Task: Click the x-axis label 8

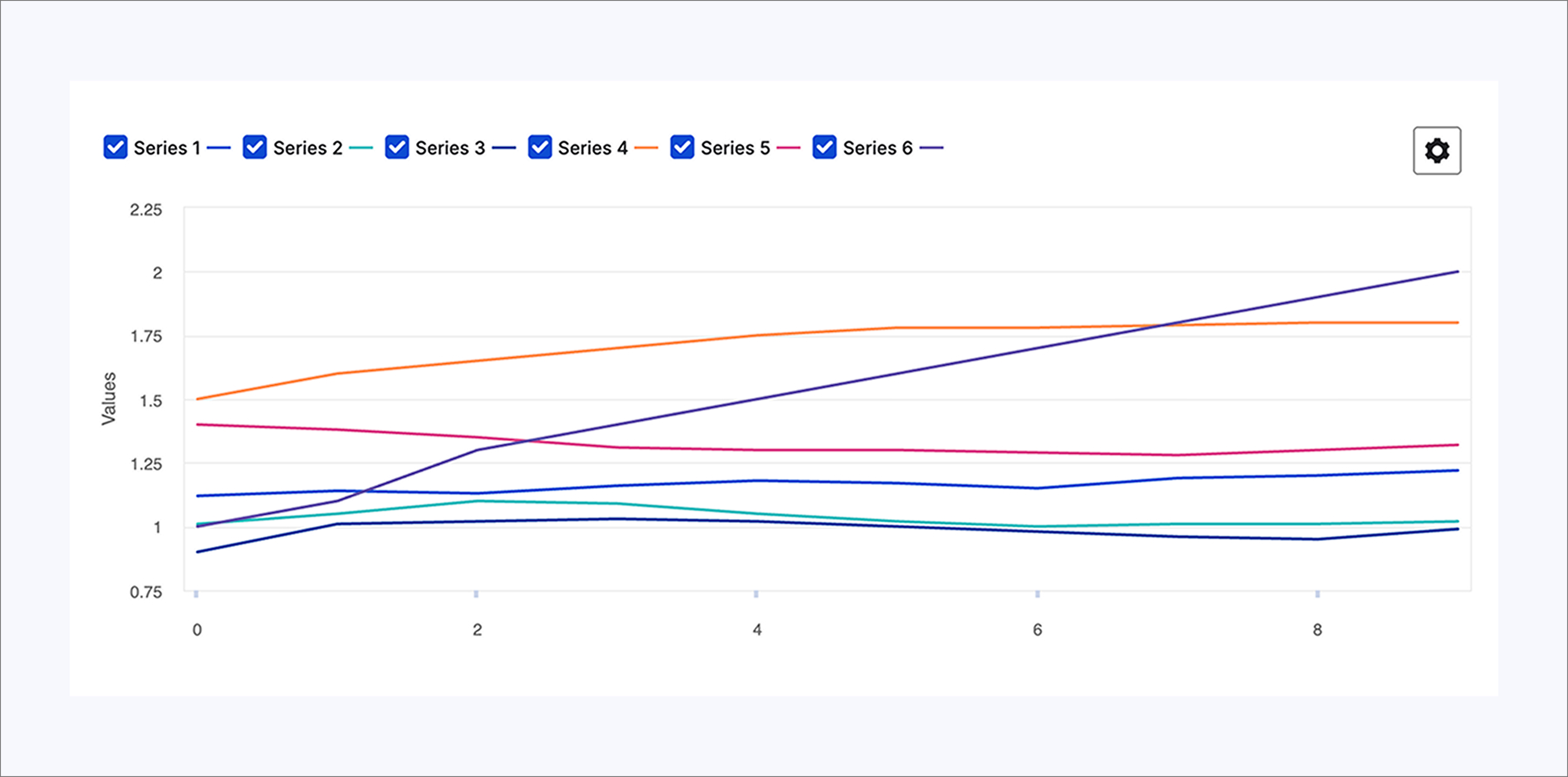Action: [x=1317, y=630]
